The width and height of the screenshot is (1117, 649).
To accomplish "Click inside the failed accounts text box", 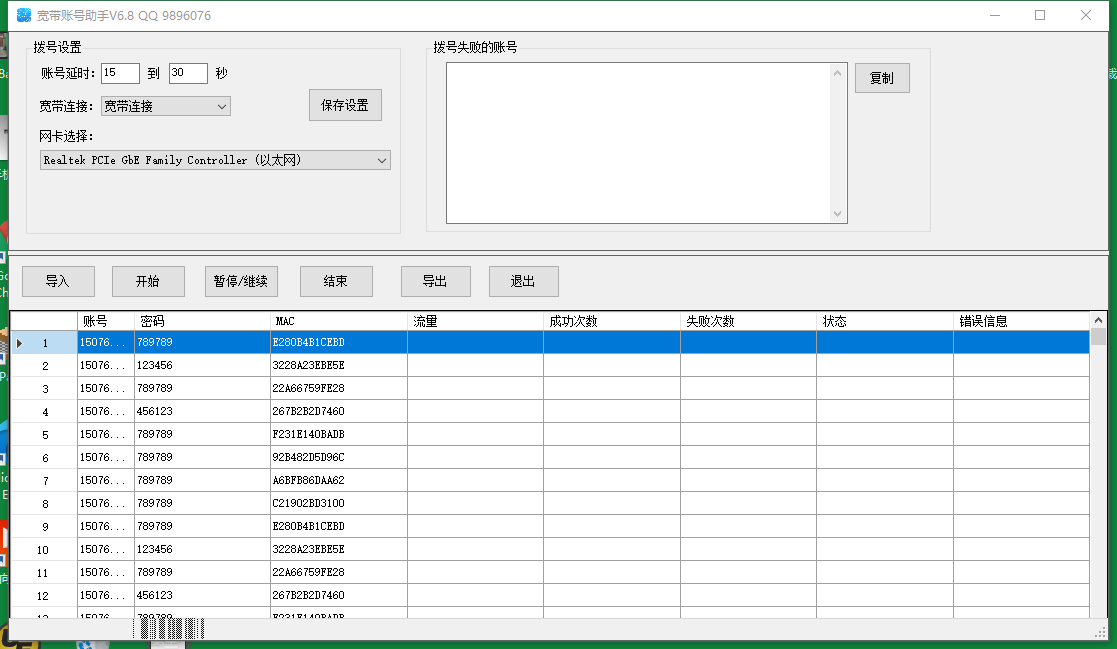I will (x=638, y=143).
